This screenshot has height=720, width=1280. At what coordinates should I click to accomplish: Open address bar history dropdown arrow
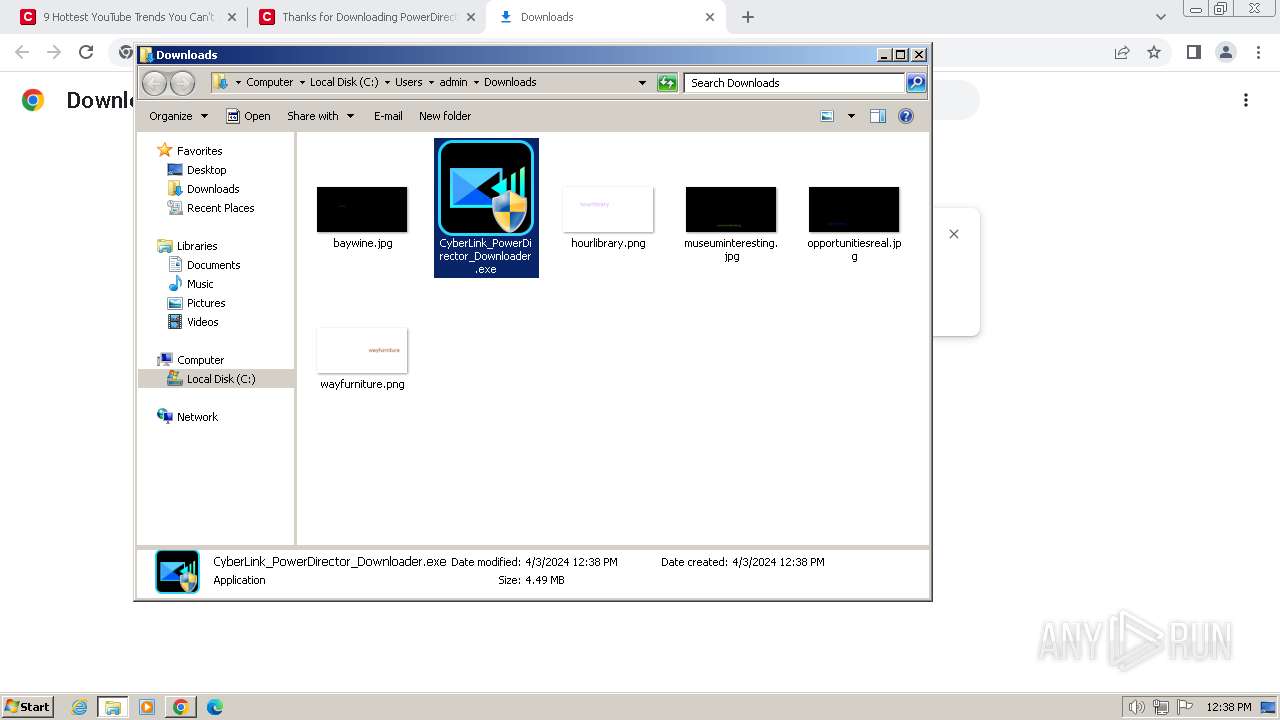click(642, 83)
